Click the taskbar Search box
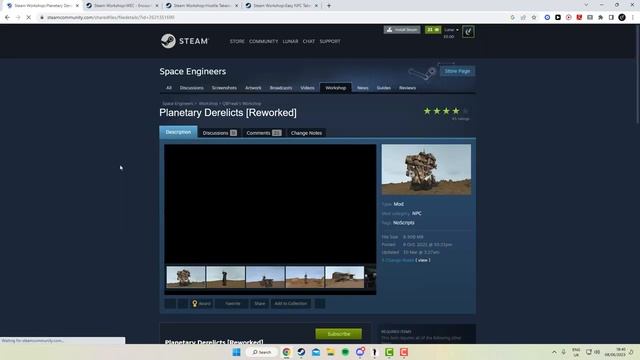This screenshot has width=640, height=360. [262, 352]
